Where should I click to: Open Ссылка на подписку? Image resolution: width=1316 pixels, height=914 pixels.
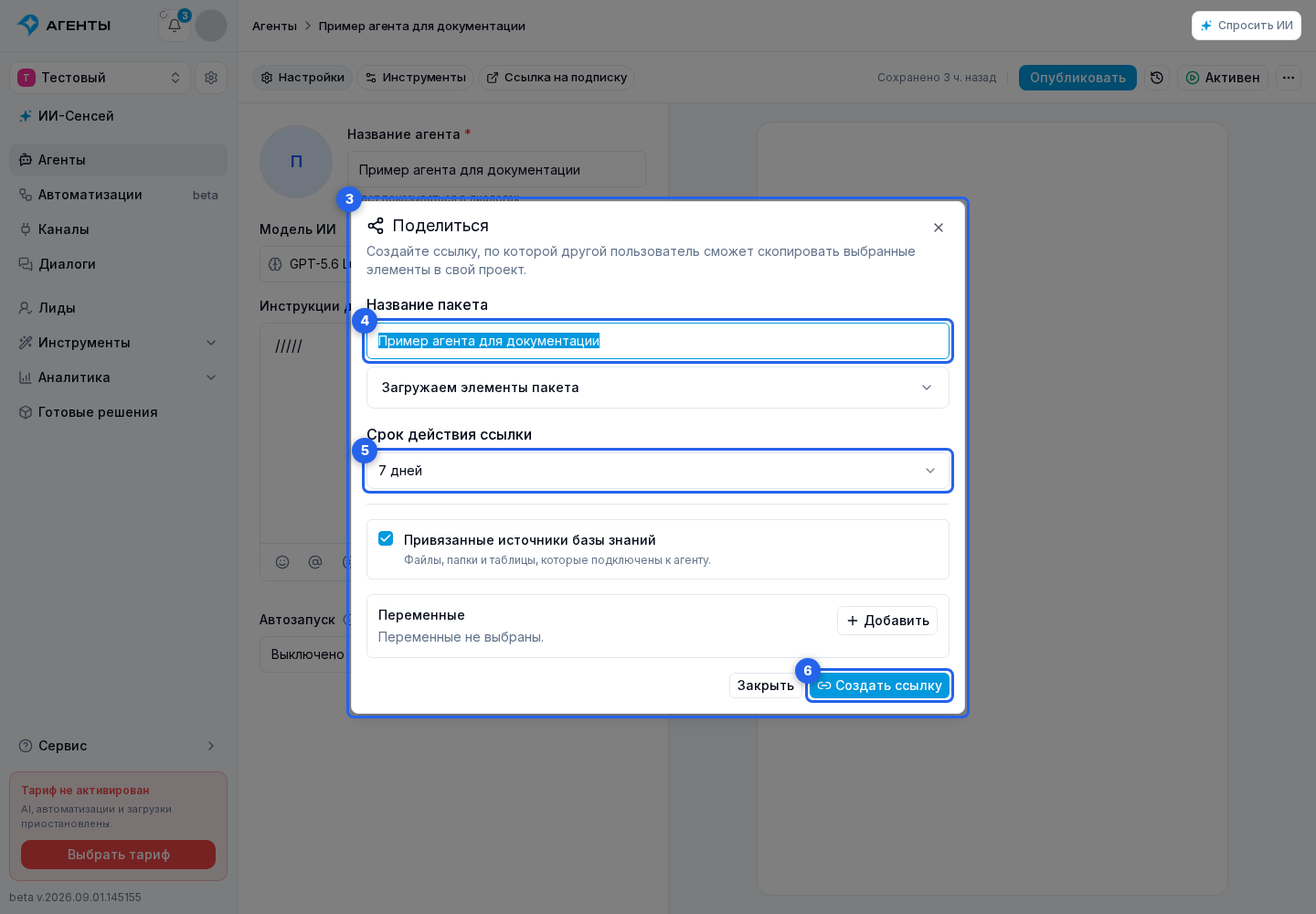tap(556, 78)
